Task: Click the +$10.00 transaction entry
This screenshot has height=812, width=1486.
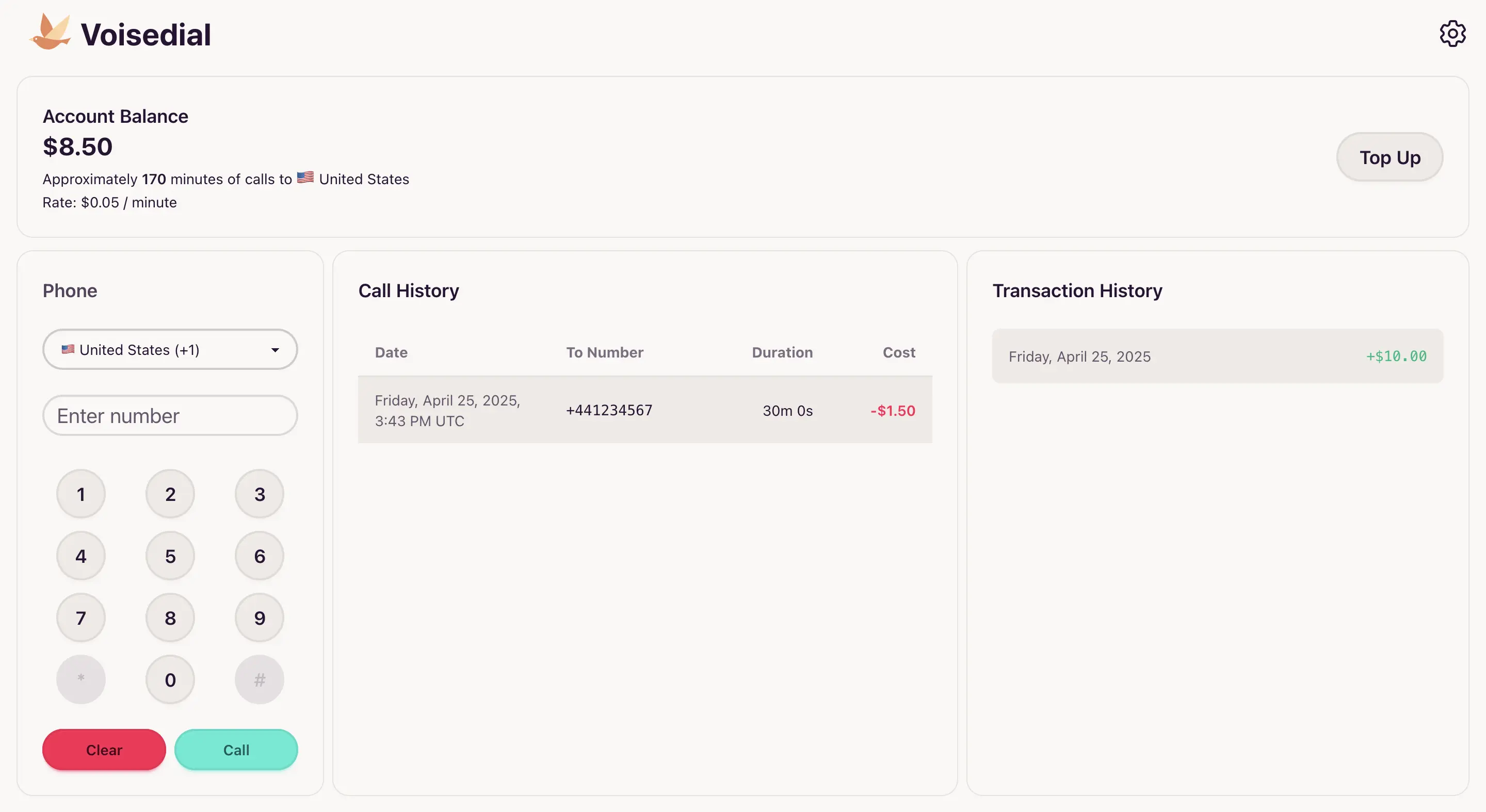Action: pyautogui.click(x=1217, y=356)
